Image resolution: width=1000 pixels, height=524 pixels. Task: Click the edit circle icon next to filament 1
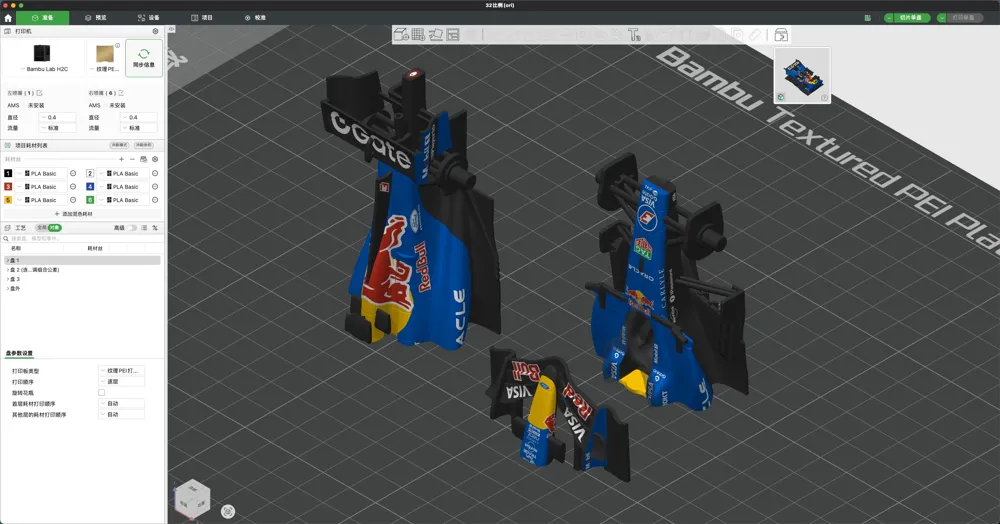point(73,173)
